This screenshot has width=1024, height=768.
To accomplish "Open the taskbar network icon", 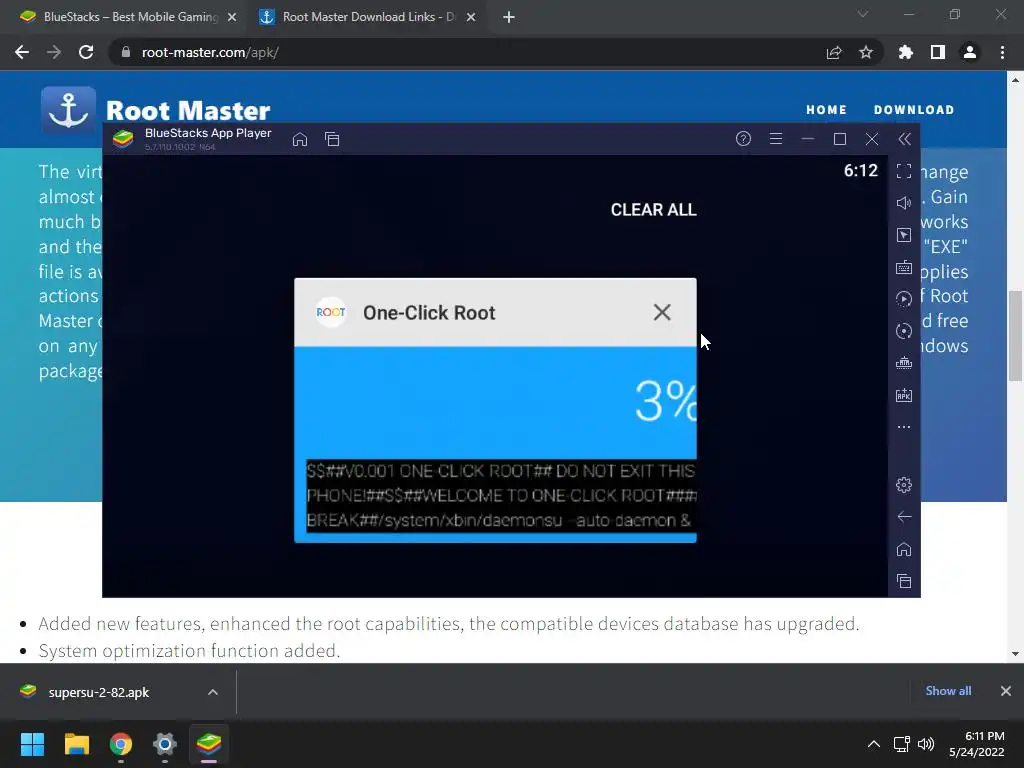I will pos(902,744).
